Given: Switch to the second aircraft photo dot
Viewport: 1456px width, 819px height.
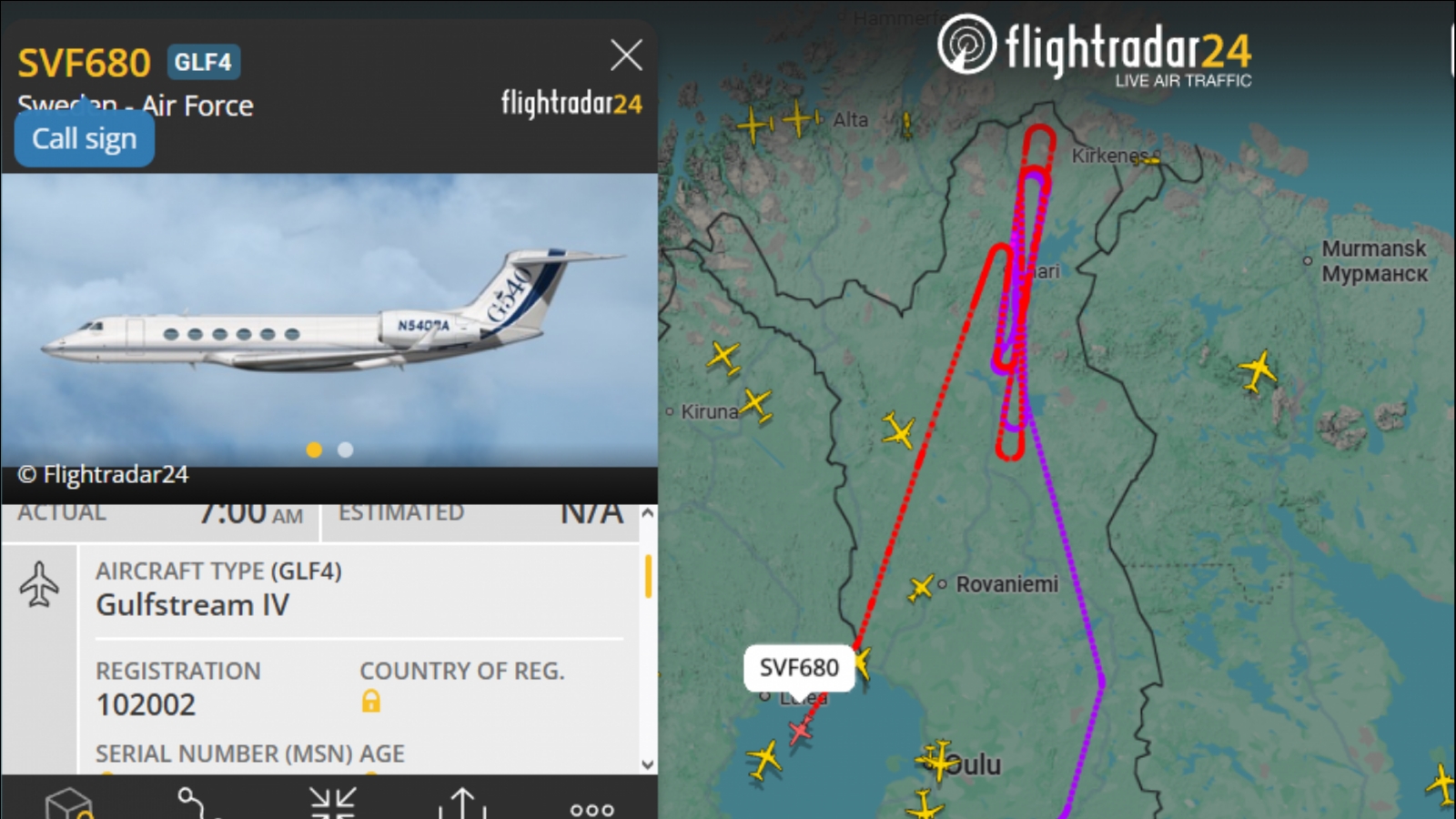Looking at the screenshot, I should pyautogui.click(x=345, y=450).
